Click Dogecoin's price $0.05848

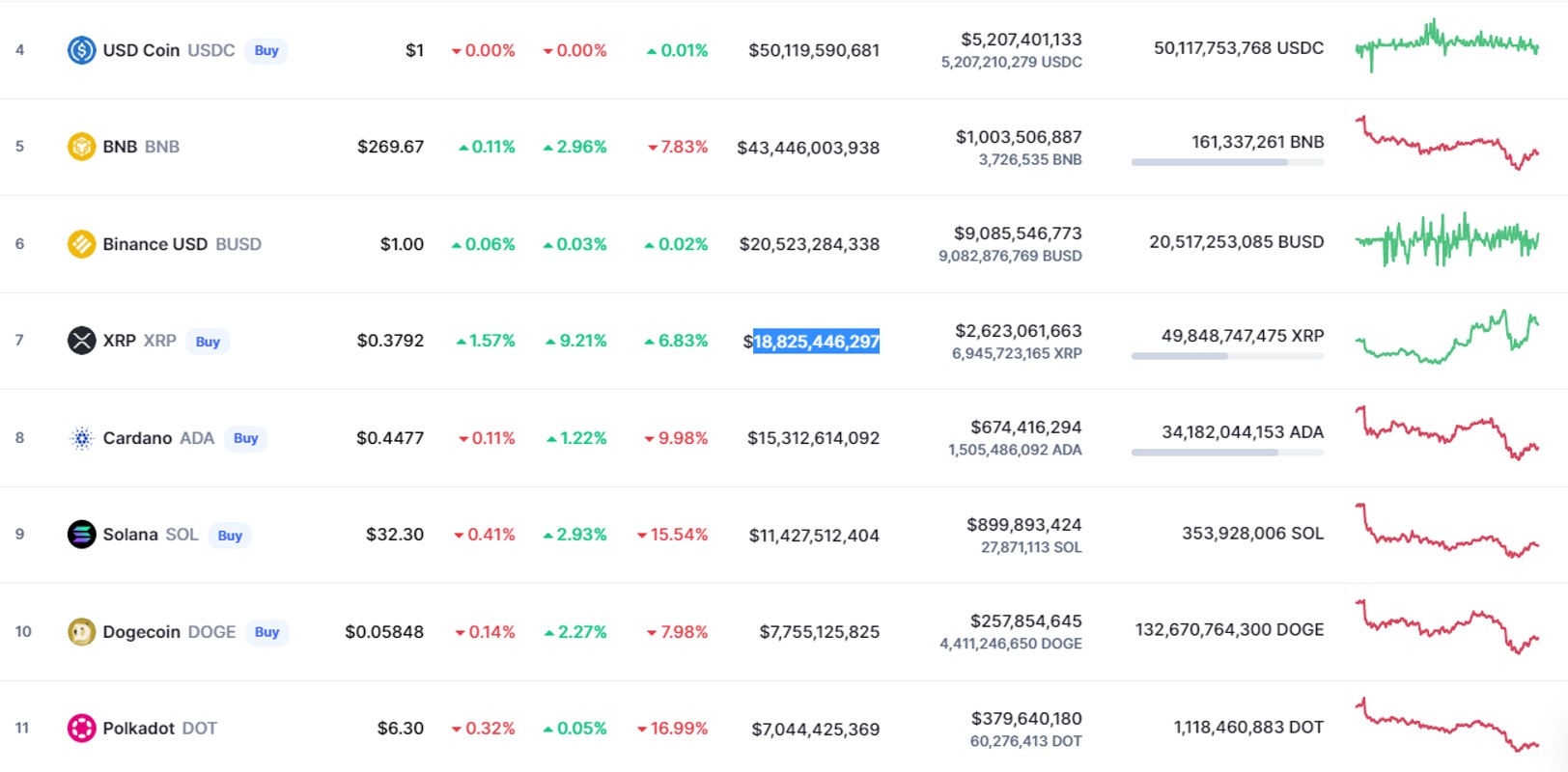[x=384, y=632]
